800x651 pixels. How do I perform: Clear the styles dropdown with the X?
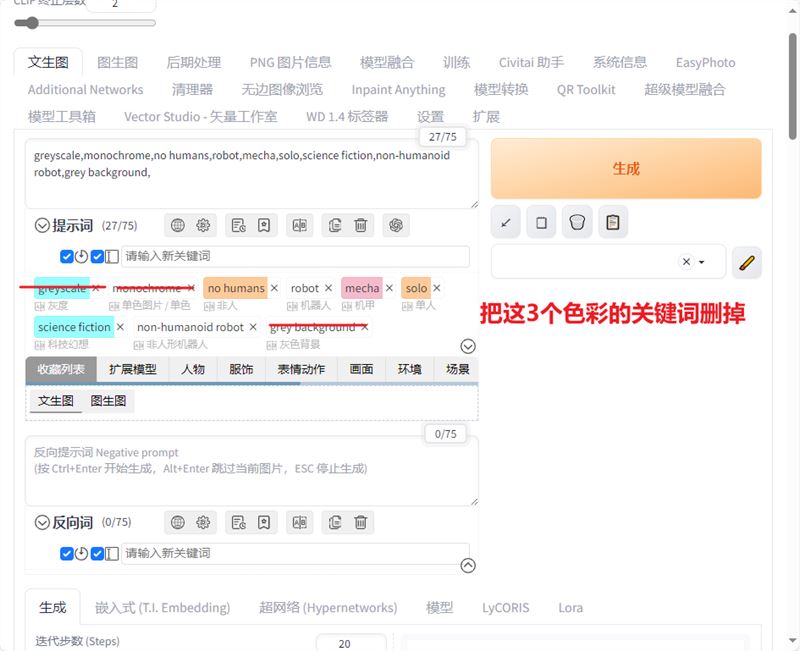pos(686,262)
